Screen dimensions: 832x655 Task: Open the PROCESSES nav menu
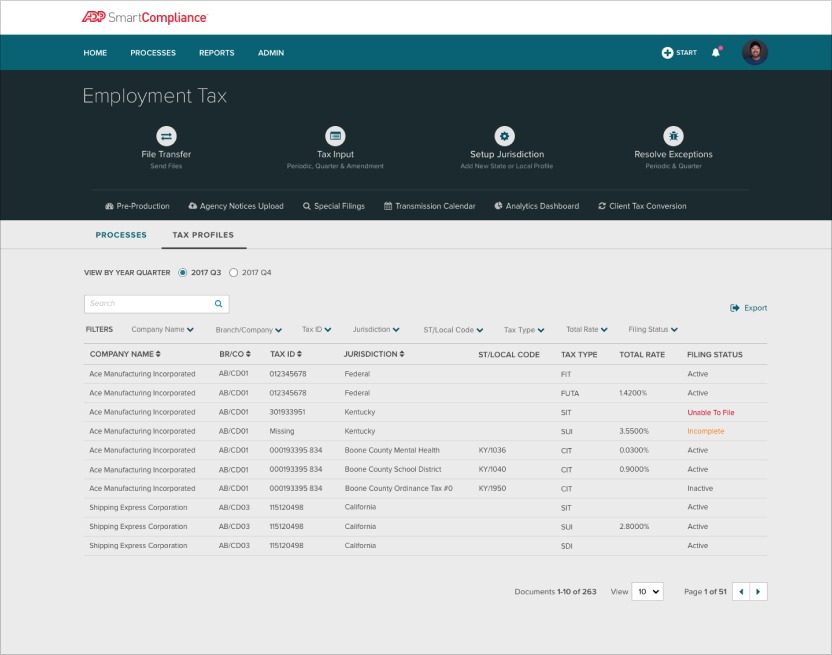click(153, 53)
